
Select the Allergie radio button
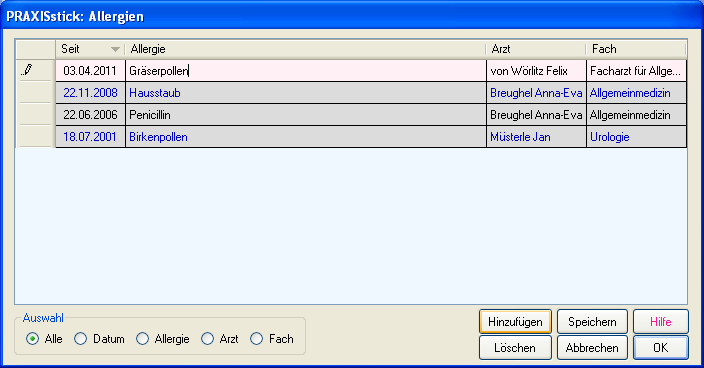coord(142,339)
